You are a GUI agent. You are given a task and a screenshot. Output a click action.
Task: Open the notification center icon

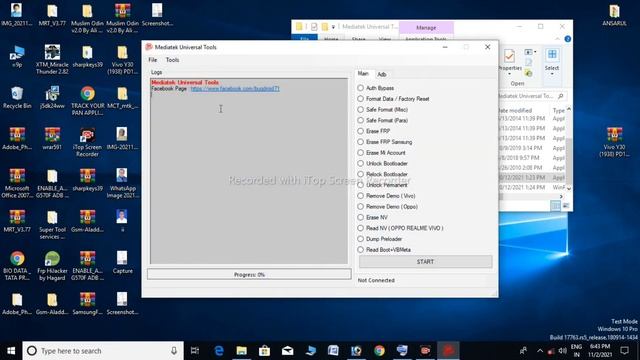[624, 351]
